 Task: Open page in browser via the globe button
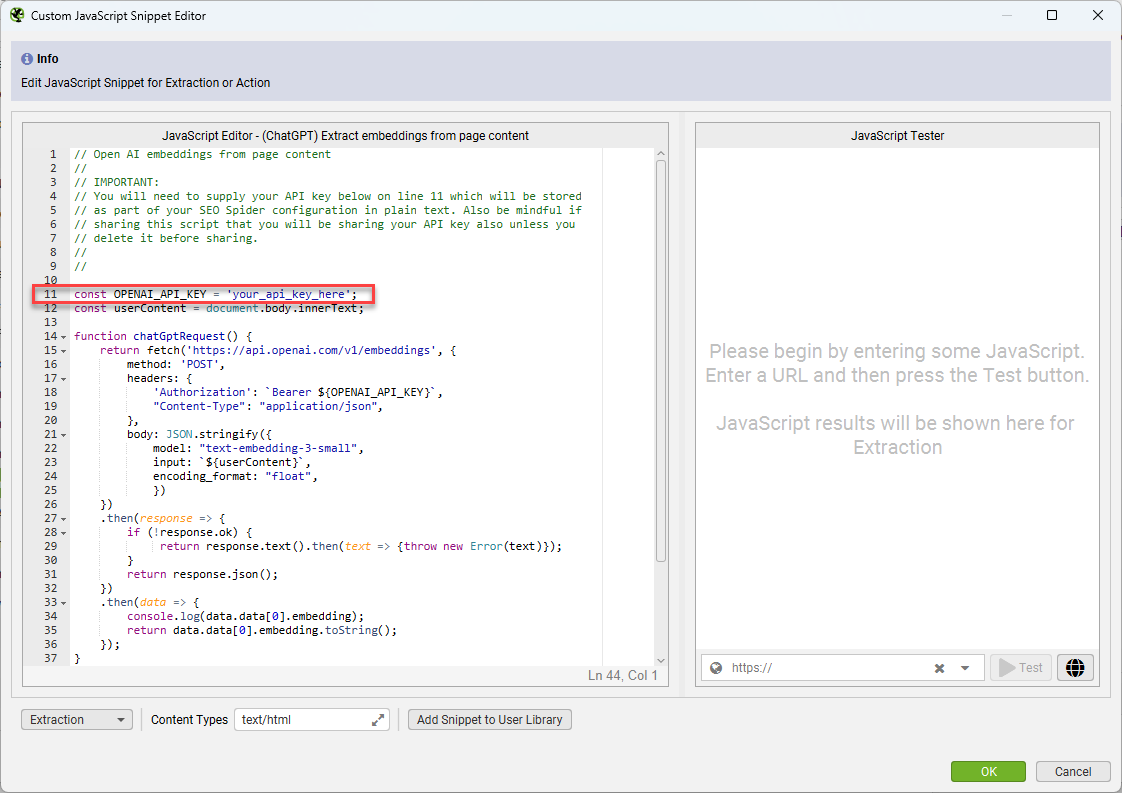click(1075, 667)
